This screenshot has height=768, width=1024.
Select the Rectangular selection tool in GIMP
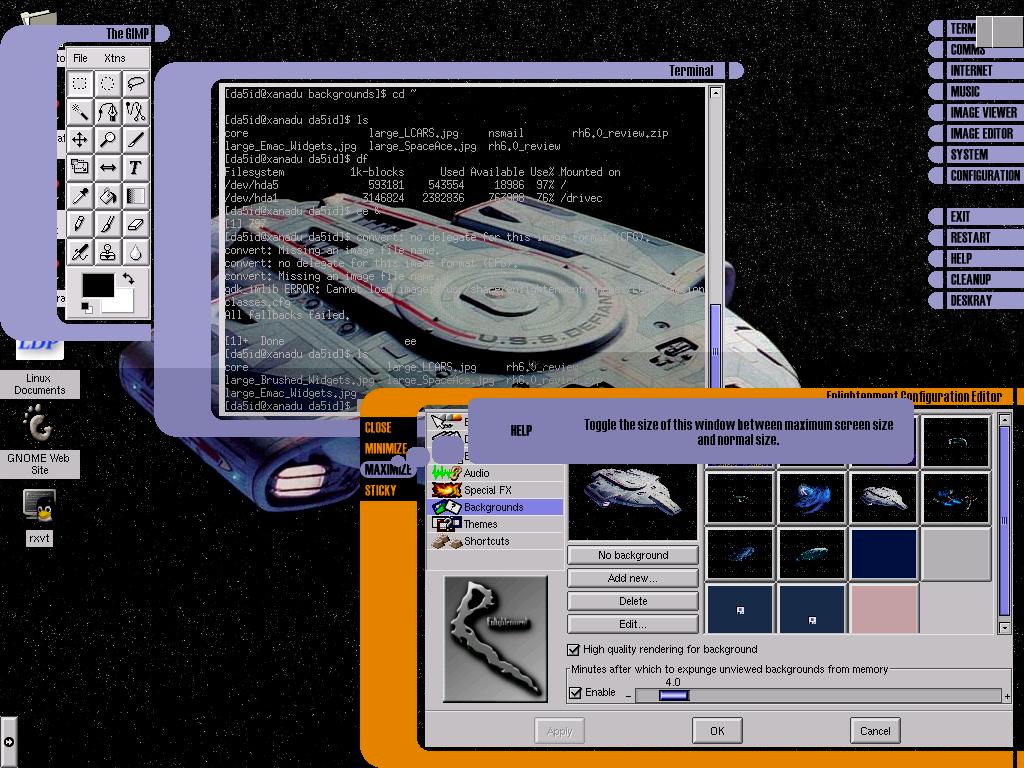click(80, 84)
